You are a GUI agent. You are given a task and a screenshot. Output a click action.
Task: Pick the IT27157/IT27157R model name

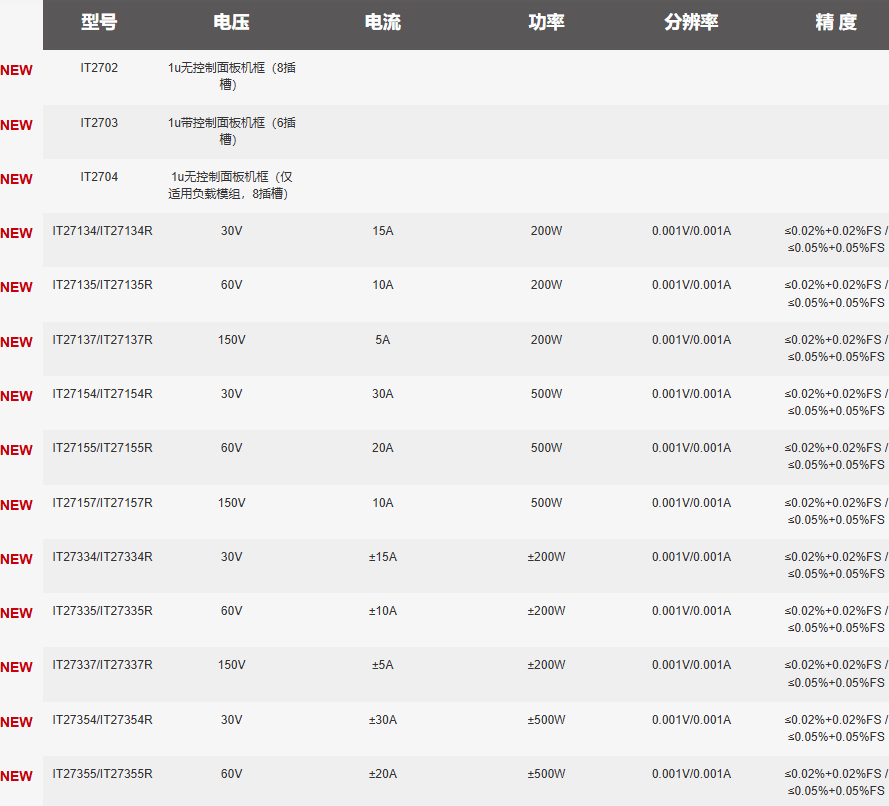pos(103,503)
